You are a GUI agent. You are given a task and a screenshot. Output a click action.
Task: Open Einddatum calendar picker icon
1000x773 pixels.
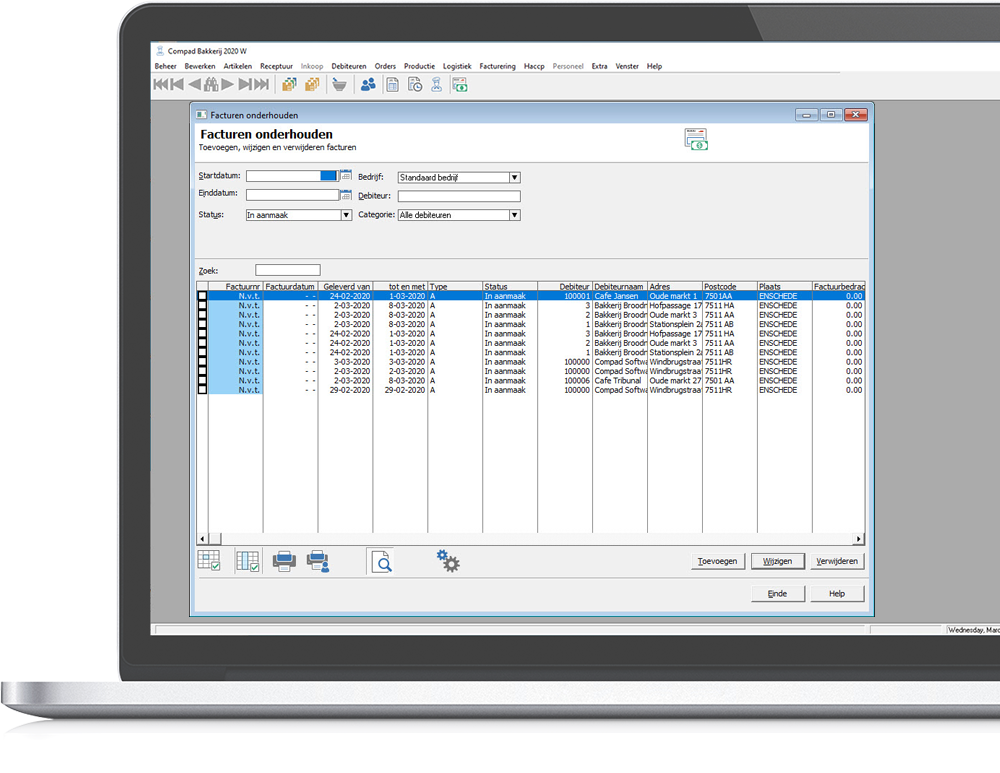(346, 195)
